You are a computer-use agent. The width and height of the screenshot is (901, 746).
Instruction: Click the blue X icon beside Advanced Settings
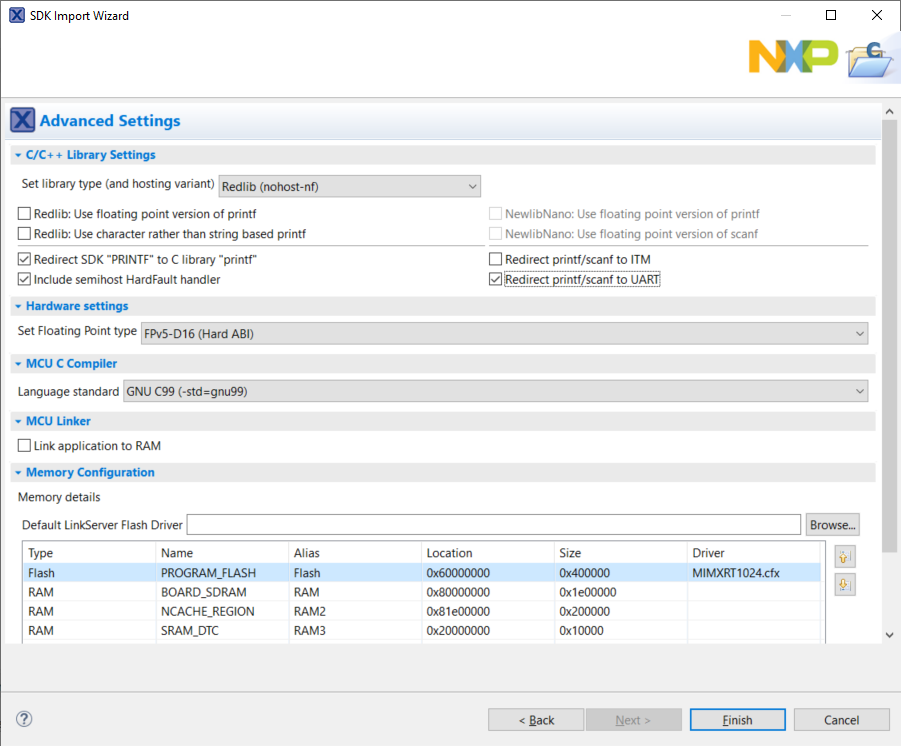pos(22,119)
